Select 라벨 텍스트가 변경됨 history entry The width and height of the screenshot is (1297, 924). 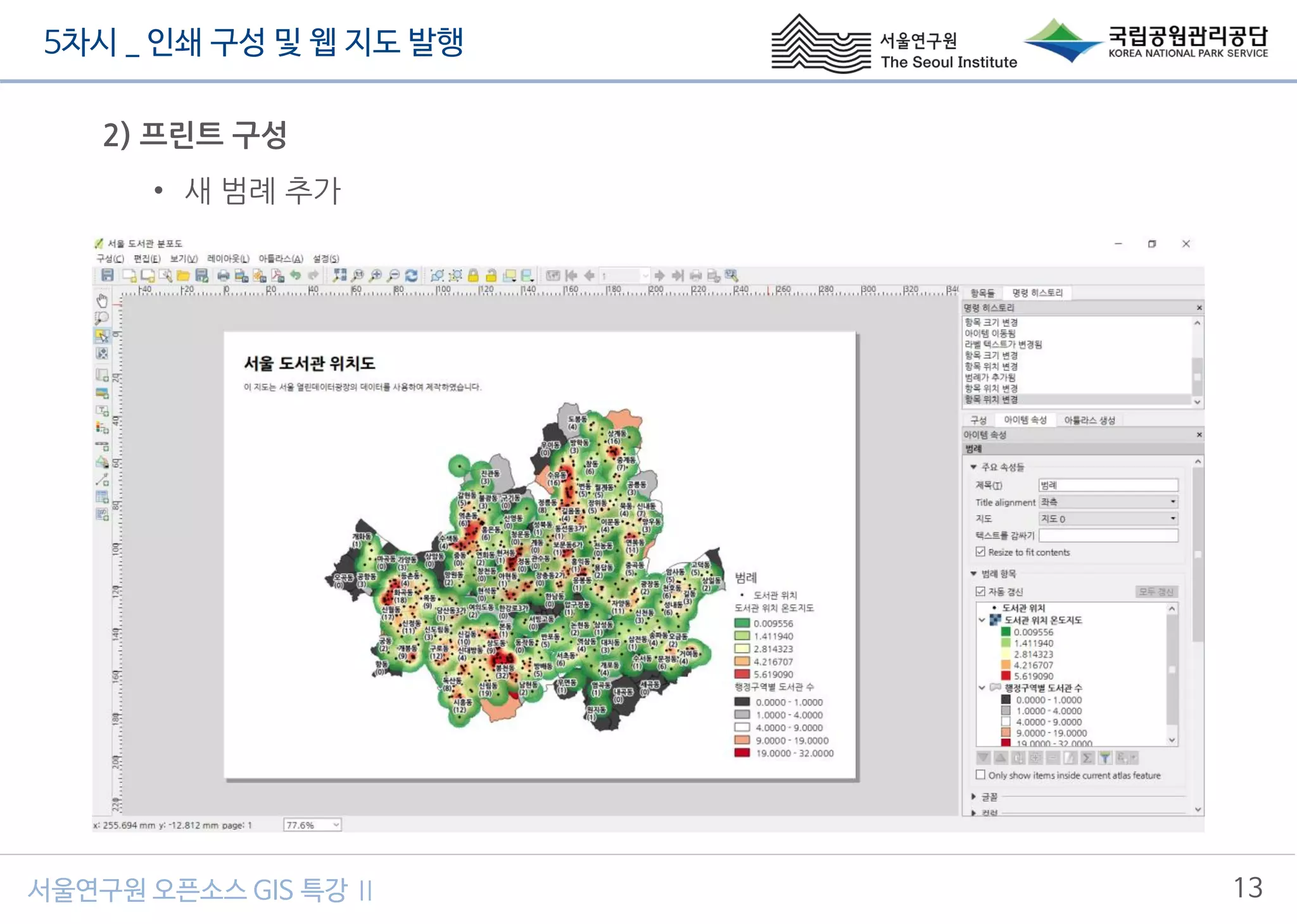1003,344
